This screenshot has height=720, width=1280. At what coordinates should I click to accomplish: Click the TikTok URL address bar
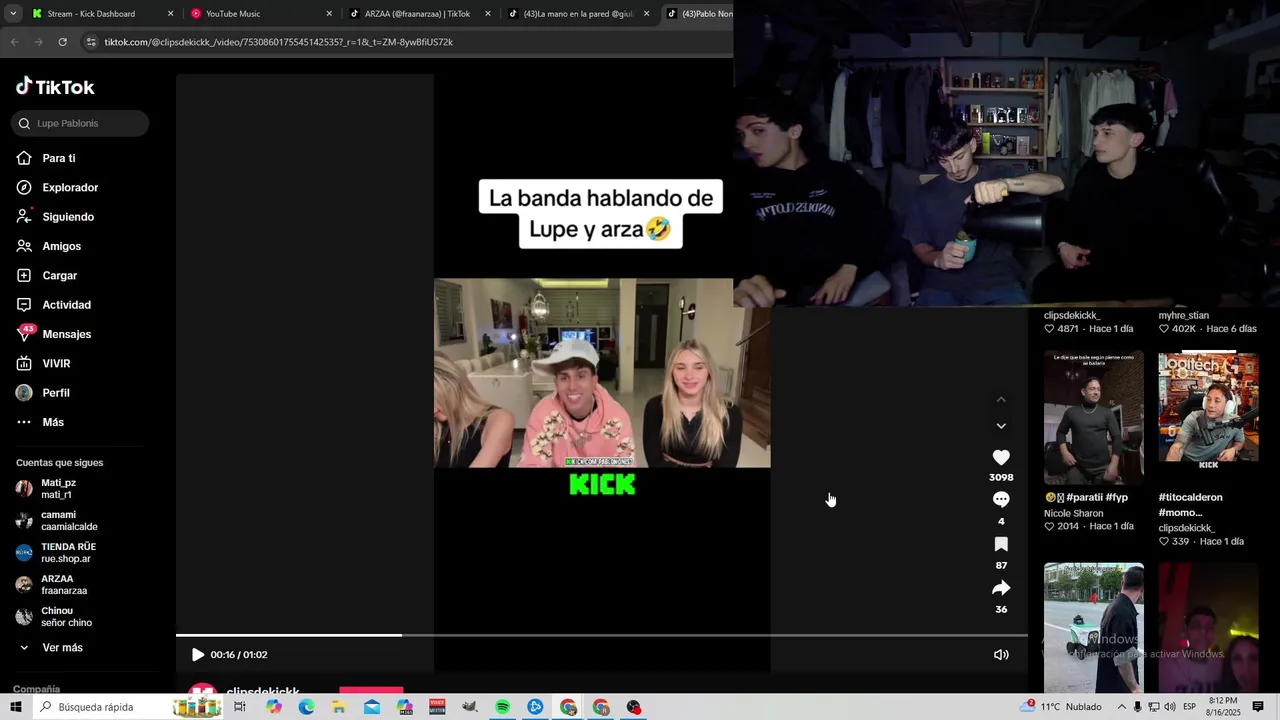[278, 42]
